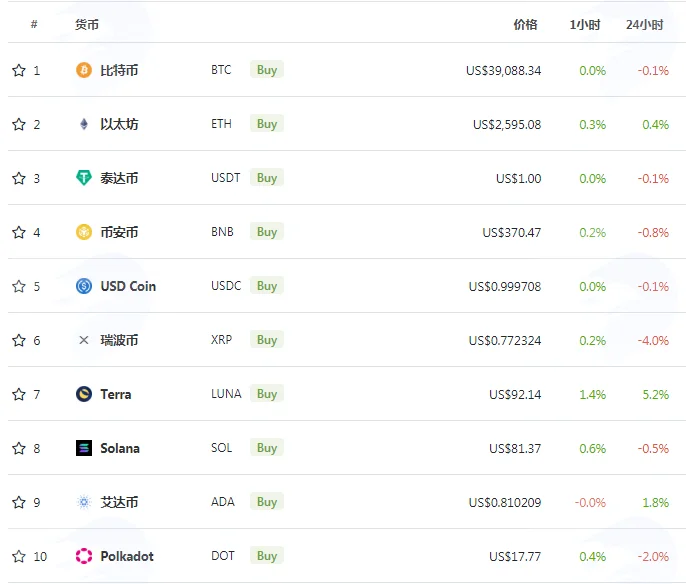
Task: Click the Solana square logo icon
Action: tap(84, 448)
